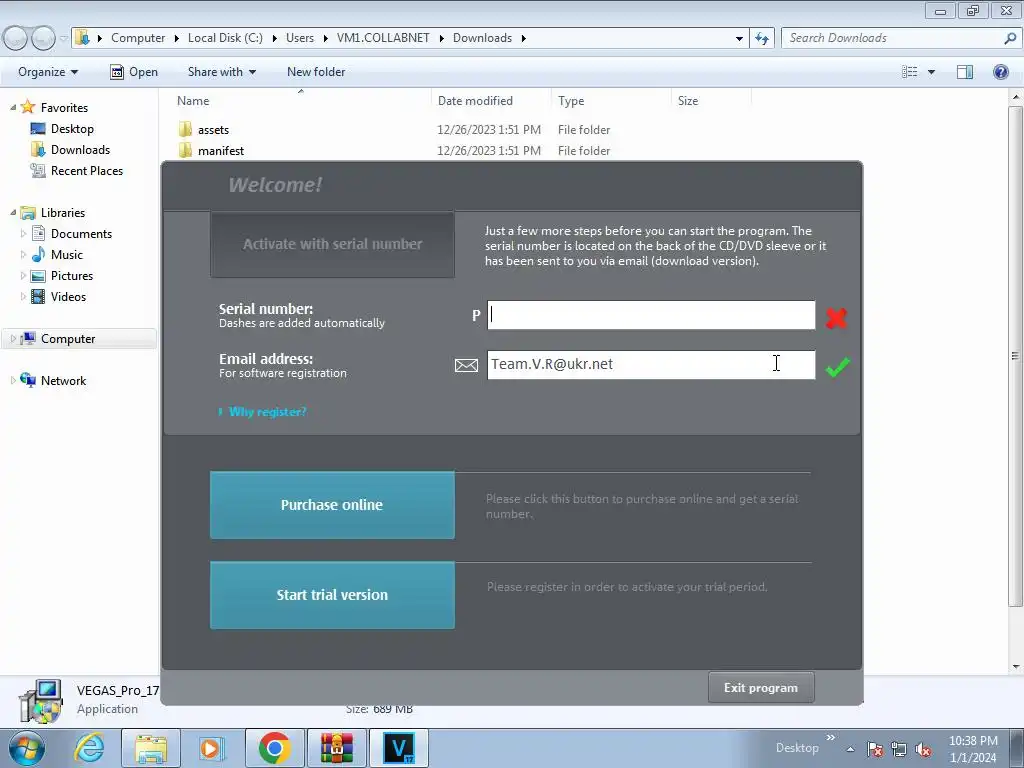Open the manifest folder
Image resolution: width=1024 pixels, height=768 pixels.
tap(221, 151)
